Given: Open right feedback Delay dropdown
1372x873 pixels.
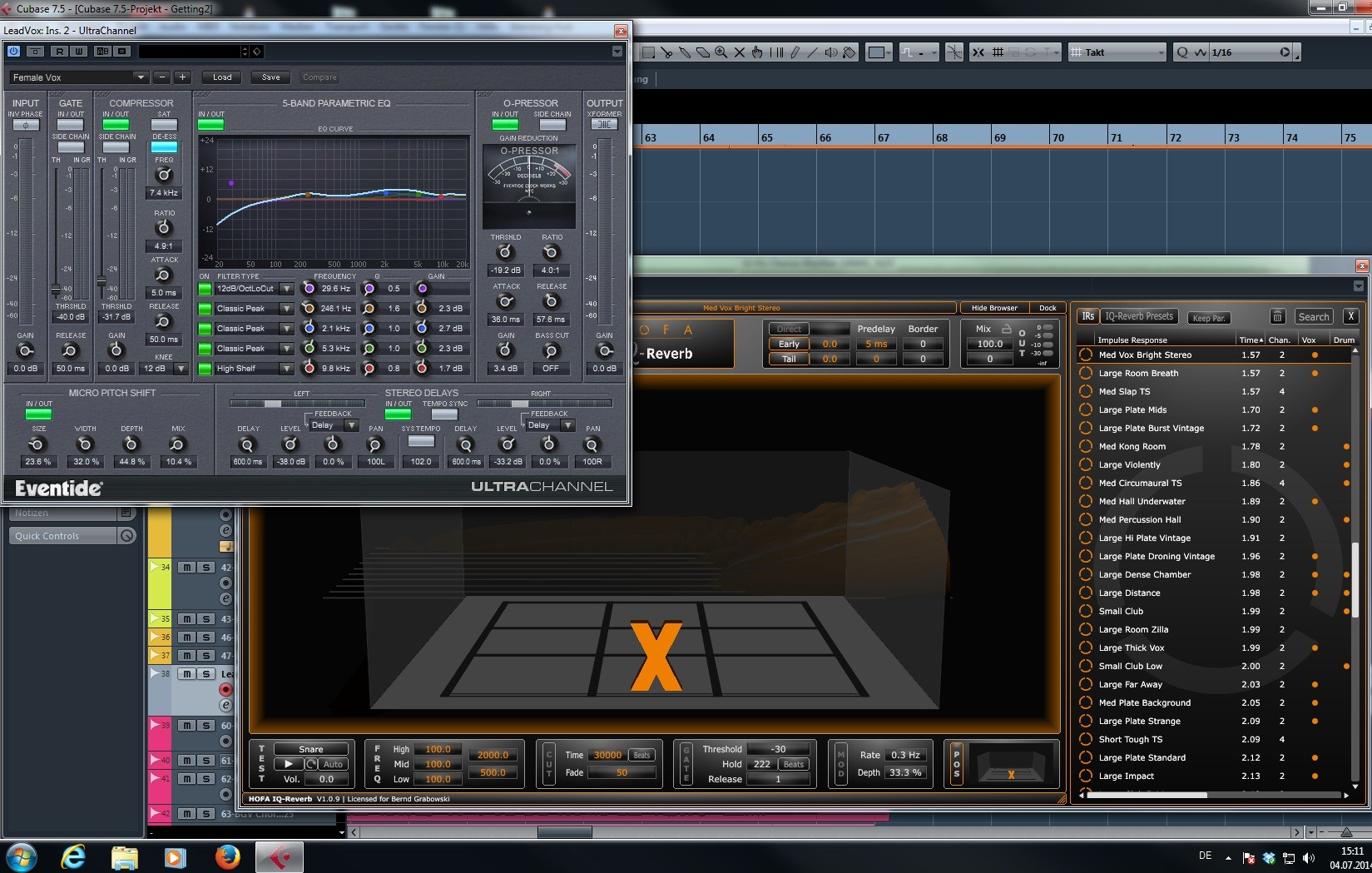Looking at the screenshot, I should tap(567, 425).
